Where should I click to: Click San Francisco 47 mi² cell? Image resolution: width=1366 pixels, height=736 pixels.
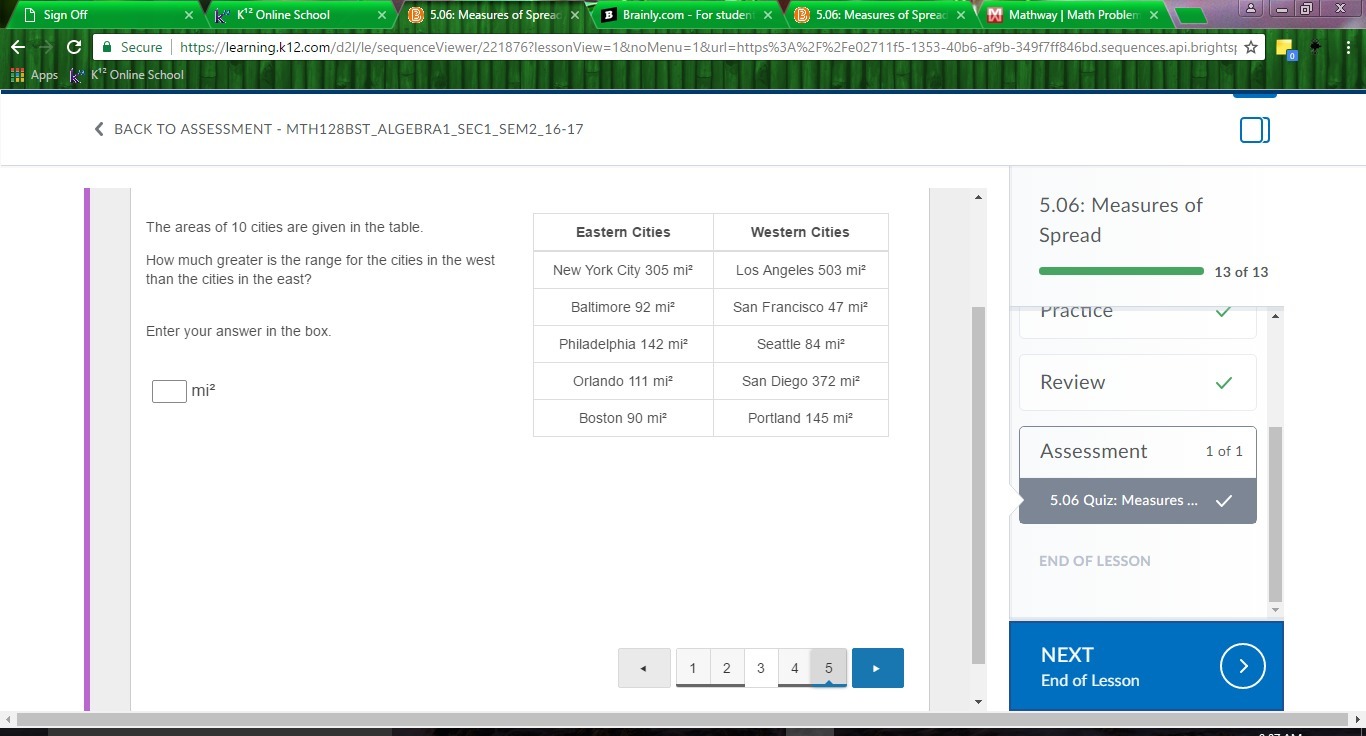(x=800, y=307)
